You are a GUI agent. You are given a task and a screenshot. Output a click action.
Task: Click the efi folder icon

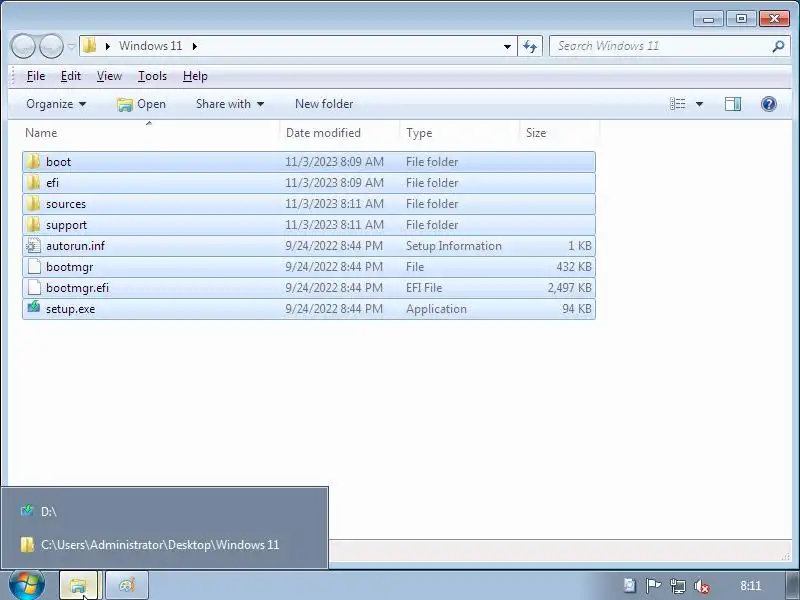pyautogui.click(x=33, y=183)
